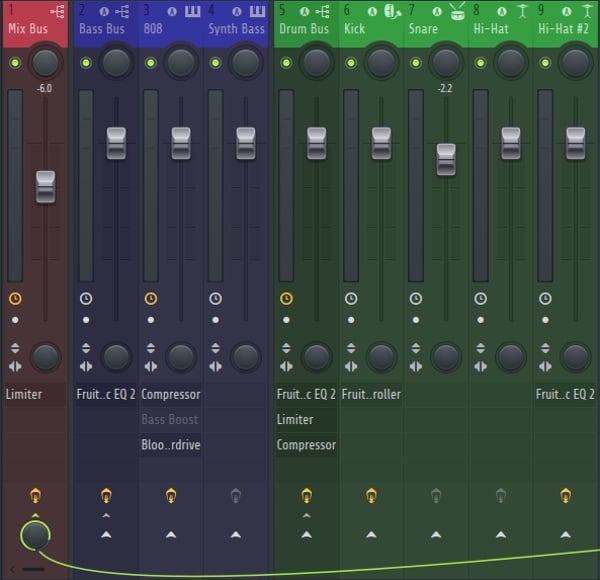Toggle effects enable on Snare track

(x=436, y=496)
